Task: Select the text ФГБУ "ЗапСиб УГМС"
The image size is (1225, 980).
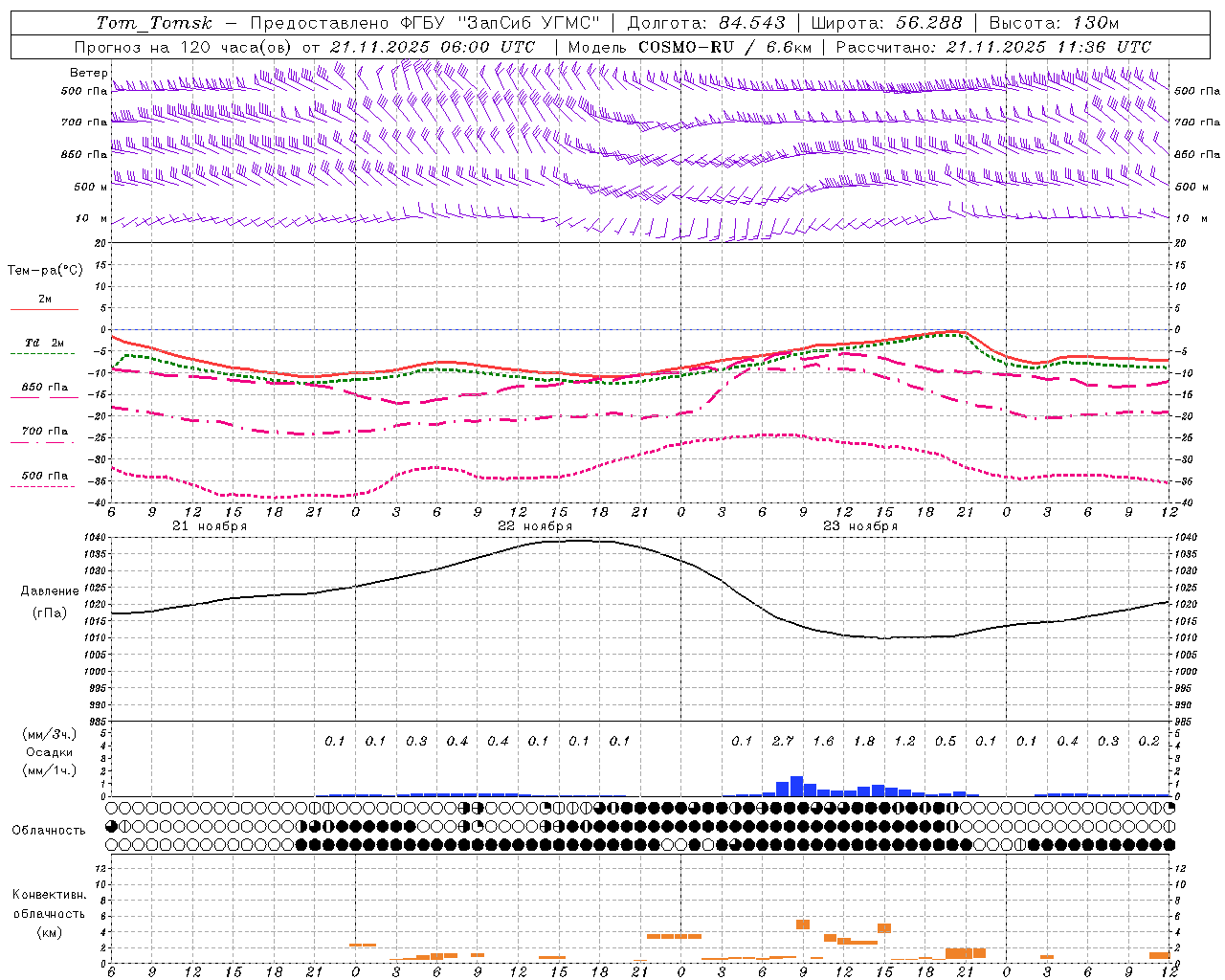Action: (x=500, y=23)
